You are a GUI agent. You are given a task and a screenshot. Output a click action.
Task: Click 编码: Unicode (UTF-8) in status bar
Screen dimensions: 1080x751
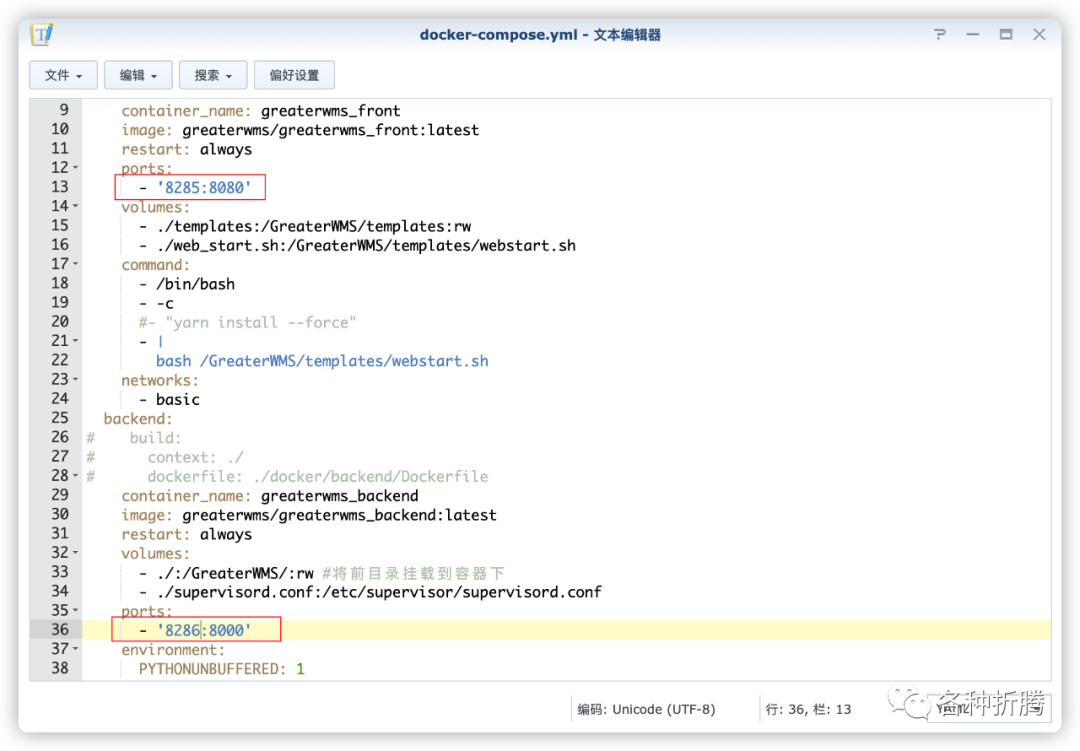646,710
